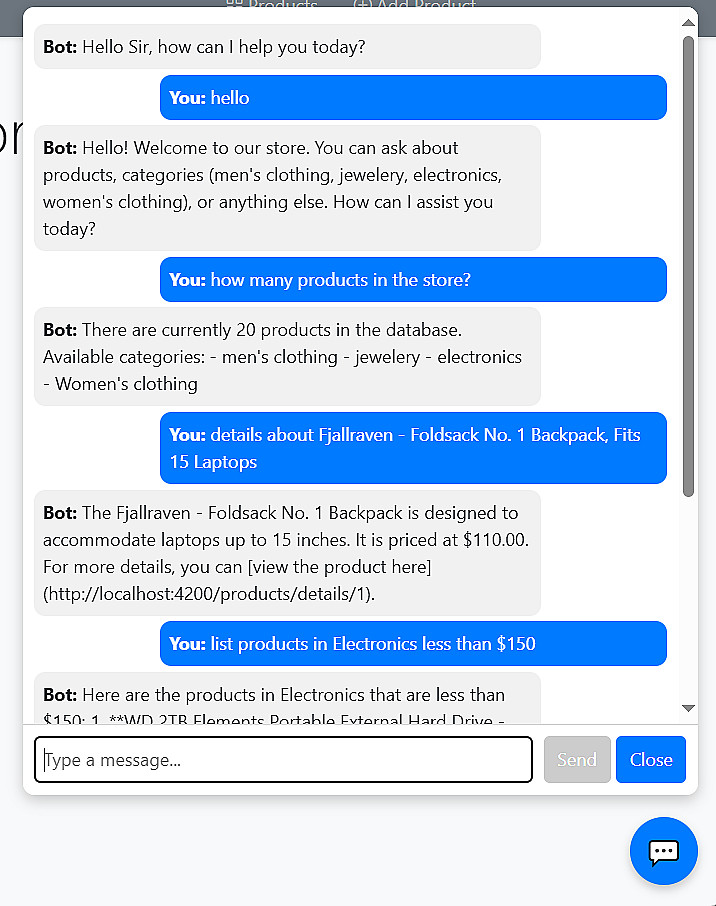
Task: Click the chat scrollbar thumb
Action: coord(688,265)
